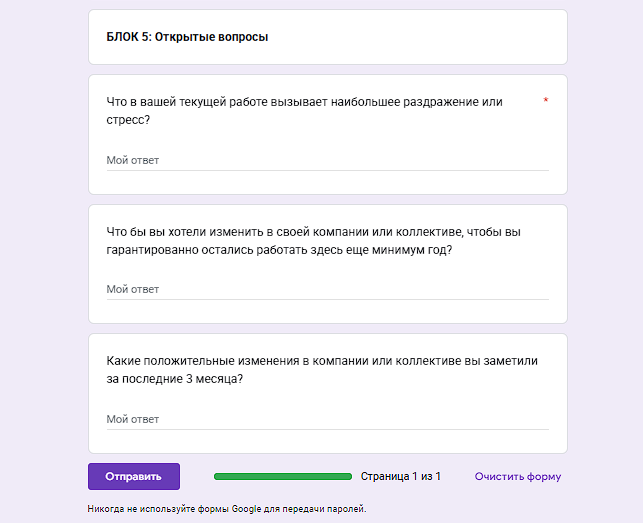
Task: Click the Очистить форму link
Action: (517, 477)
